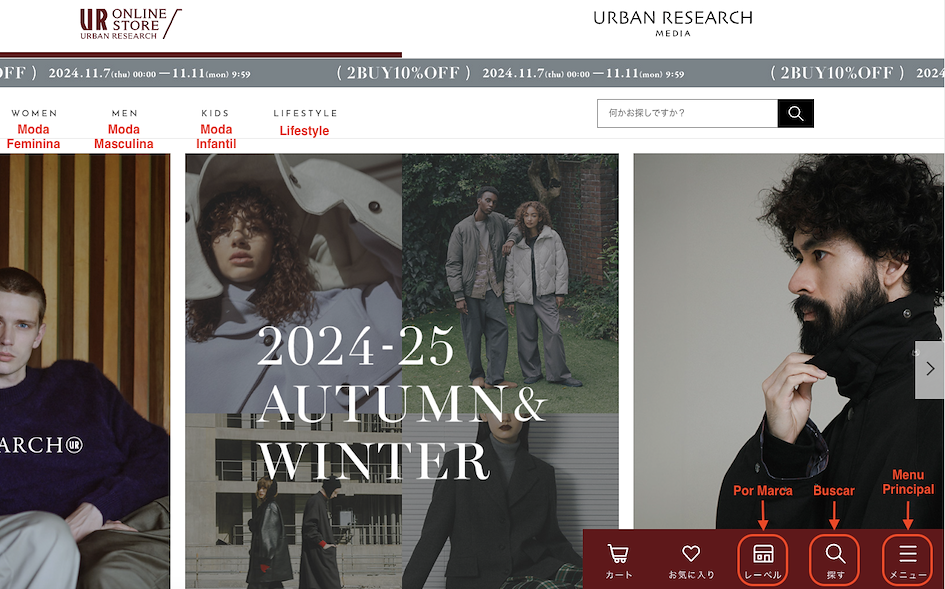
Task: Open the bearded man black coat banner
Action: click(x=789, y=341)
